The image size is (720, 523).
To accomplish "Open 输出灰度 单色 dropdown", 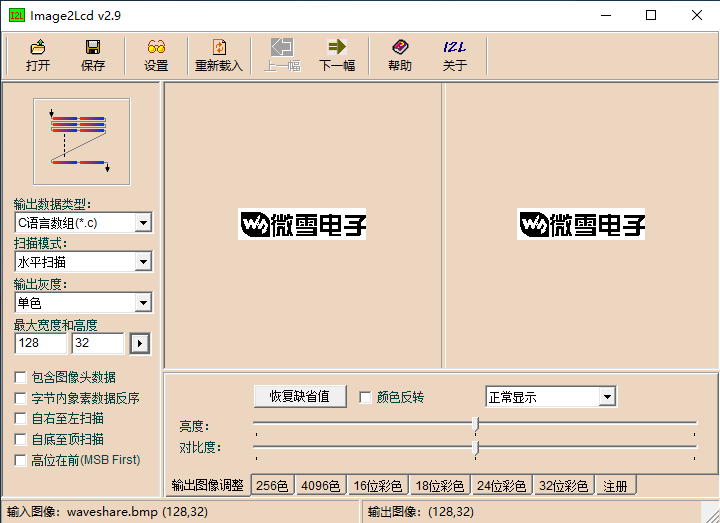I will tap(143, 303).
